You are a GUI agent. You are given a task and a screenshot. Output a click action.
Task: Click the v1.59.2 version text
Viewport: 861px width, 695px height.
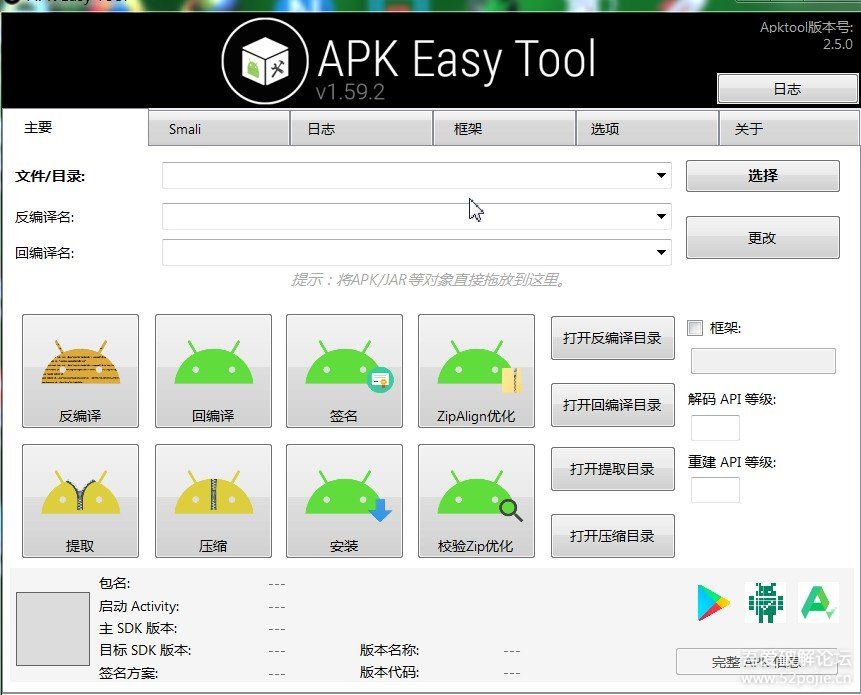[x=350, y=92]
